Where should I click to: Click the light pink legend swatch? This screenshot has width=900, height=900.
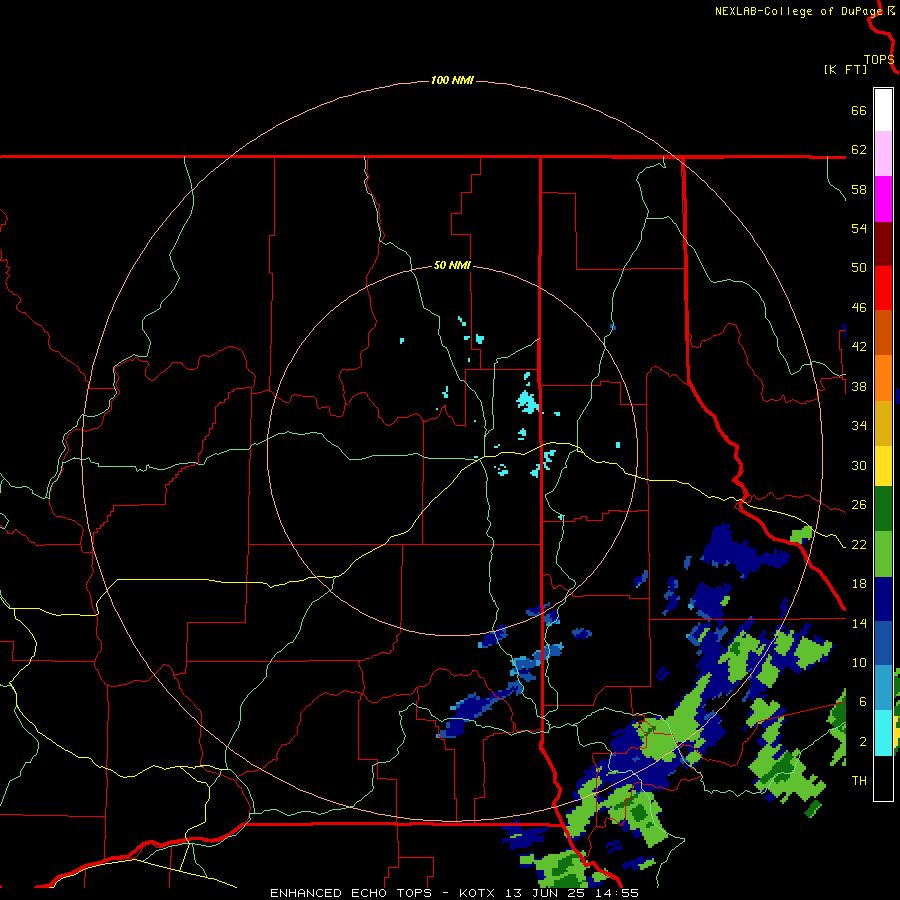[x=883, y=153]
